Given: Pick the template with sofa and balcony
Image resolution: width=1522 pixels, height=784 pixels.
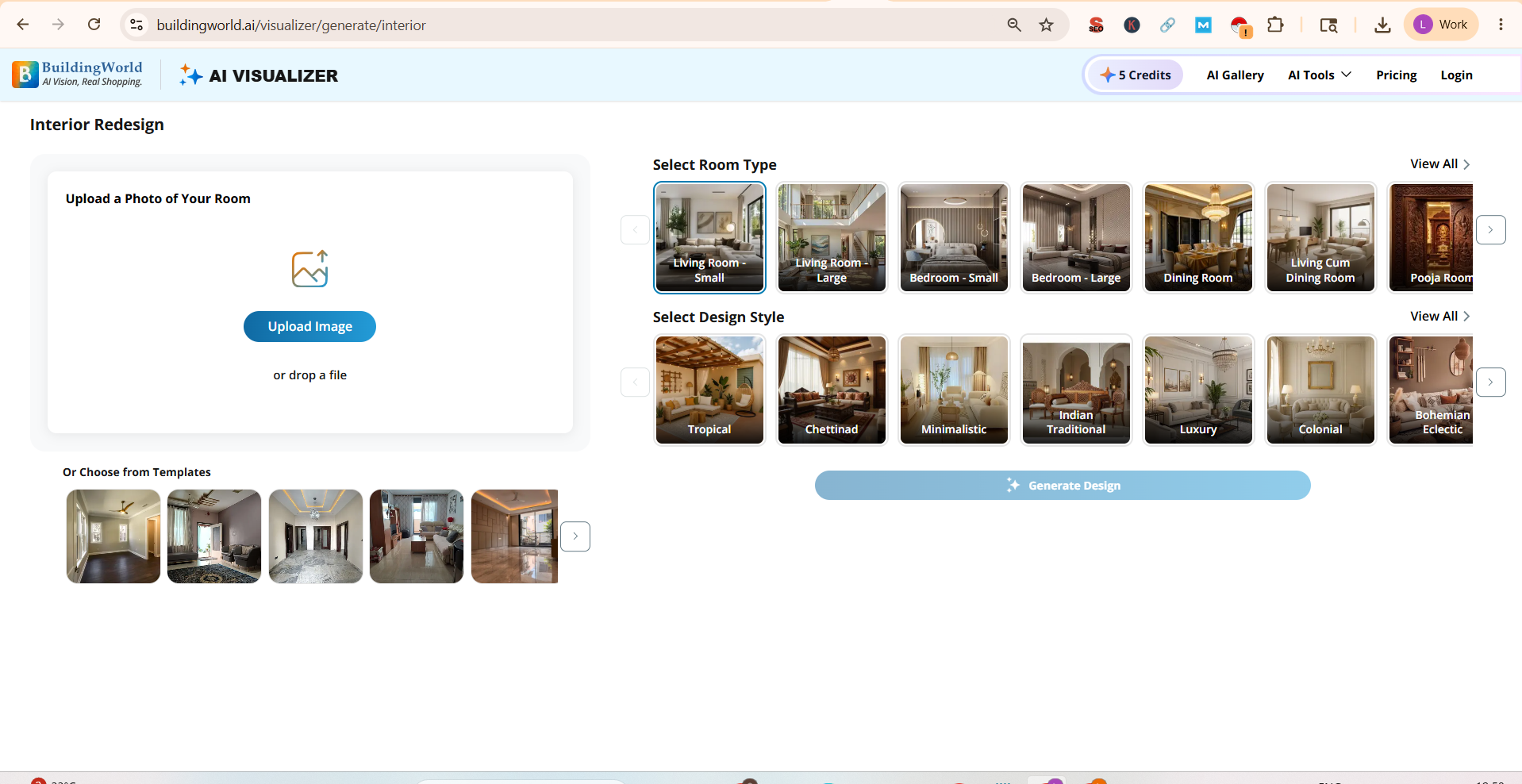Looking at the screenshot, I should [x=417, y=536].
